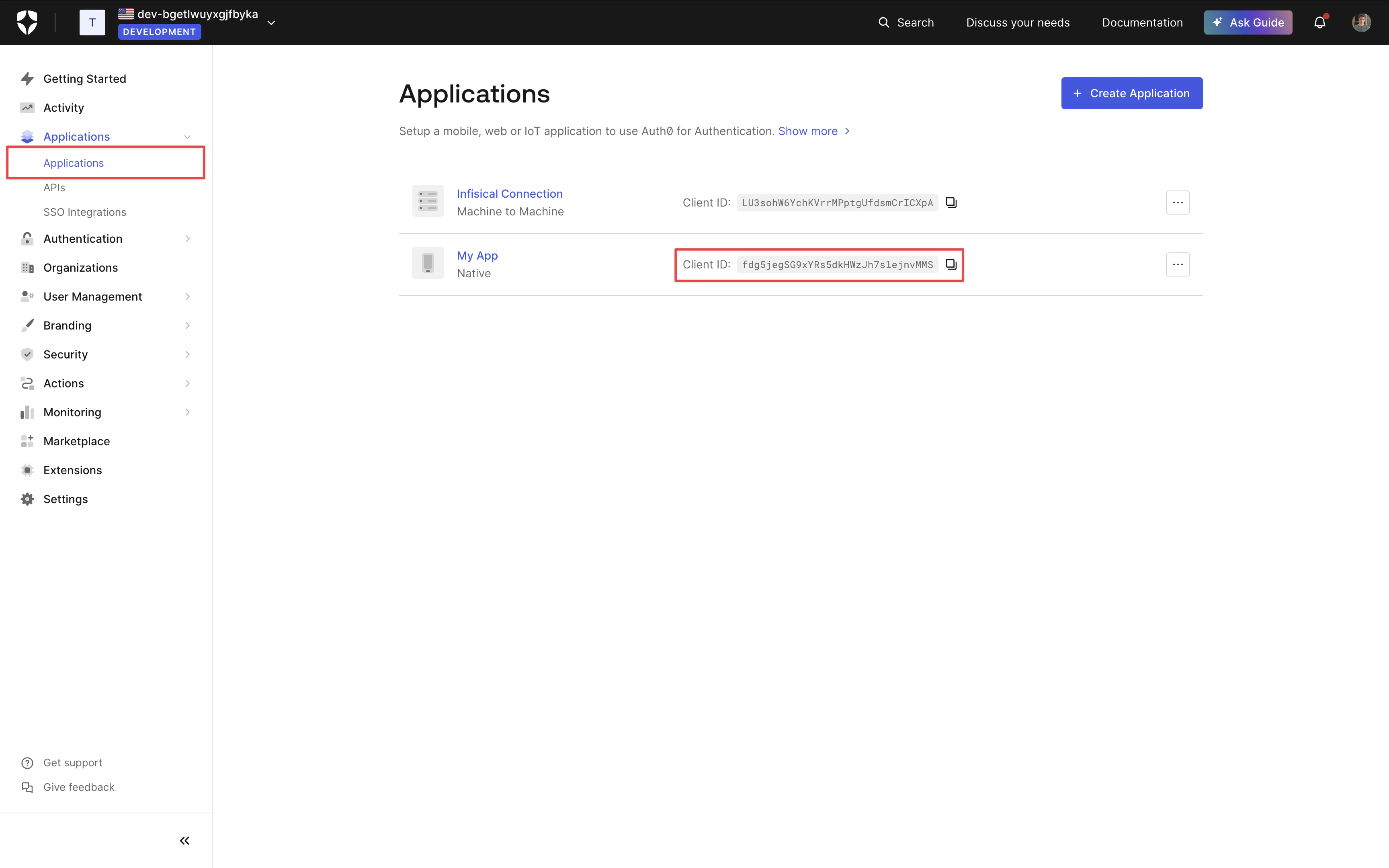Open My App application

pos(477,256)
